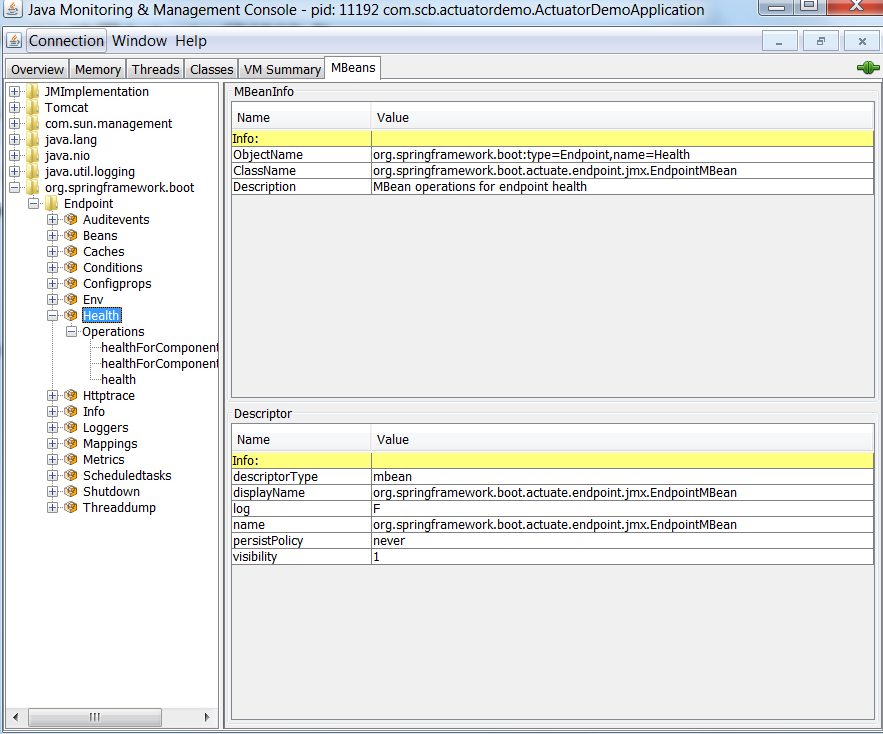883x734 pixels.
Task: Click the Tomcat folder icon
Action: (x=31, y=107)
